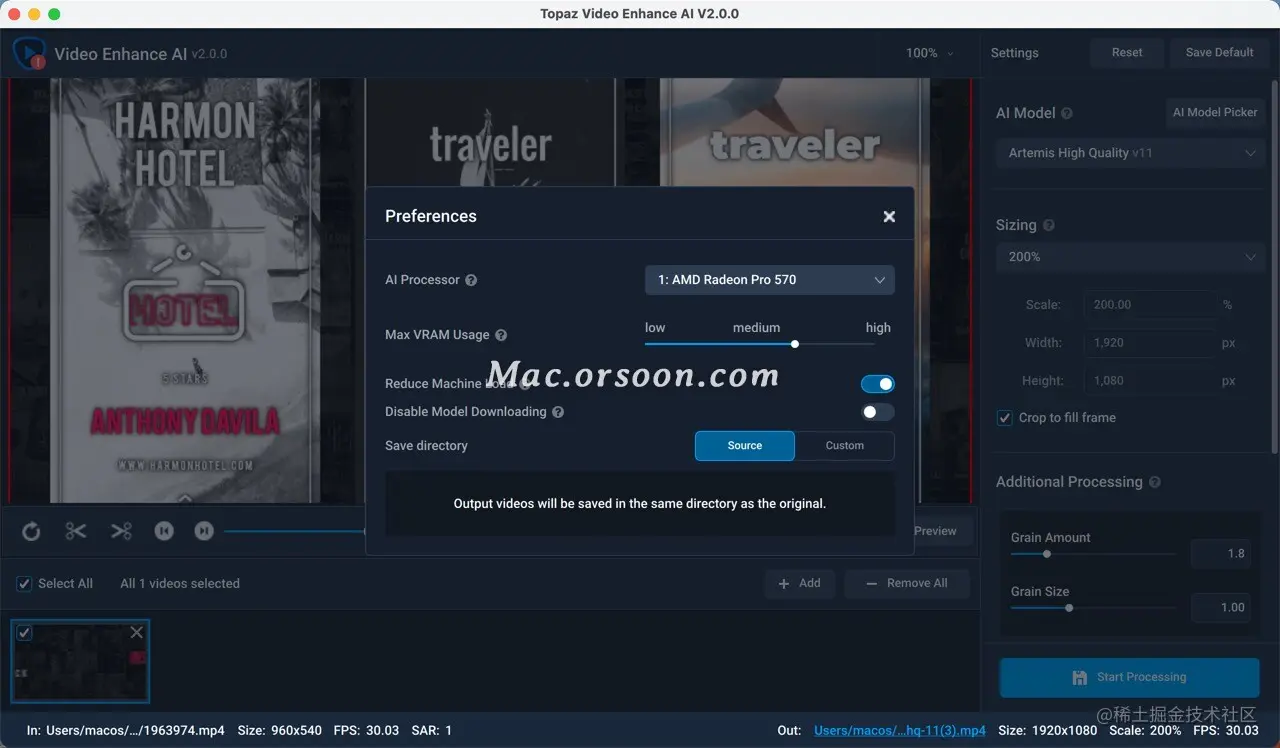Open help icon next to AI Processor

471,280
